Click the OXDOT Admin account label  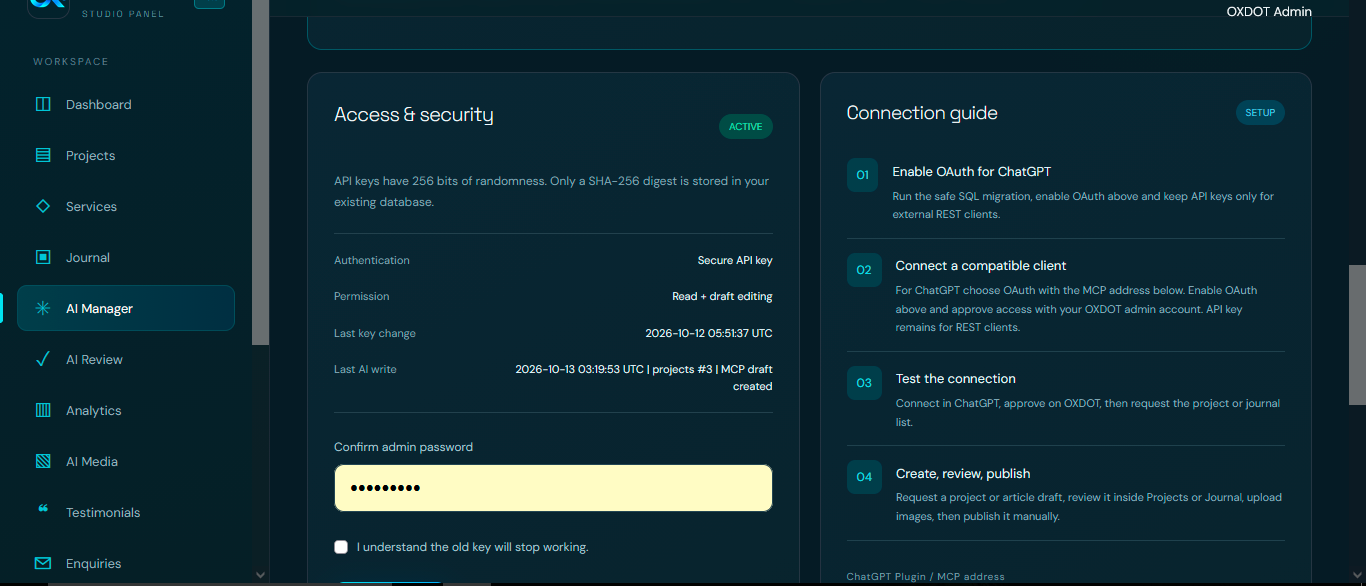[1269, 12]
